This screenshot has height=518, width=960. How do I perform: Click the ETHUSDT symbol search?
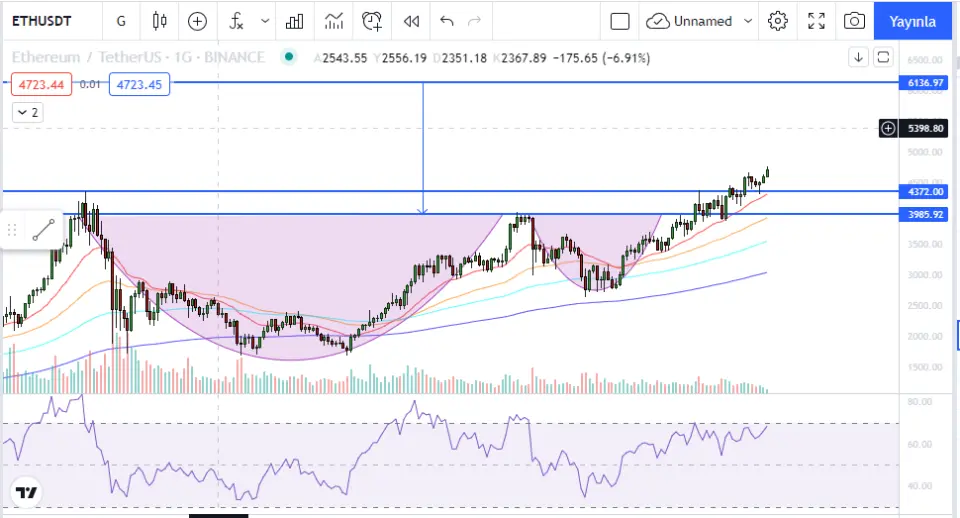pyautogui.click(x=46, y=21)
